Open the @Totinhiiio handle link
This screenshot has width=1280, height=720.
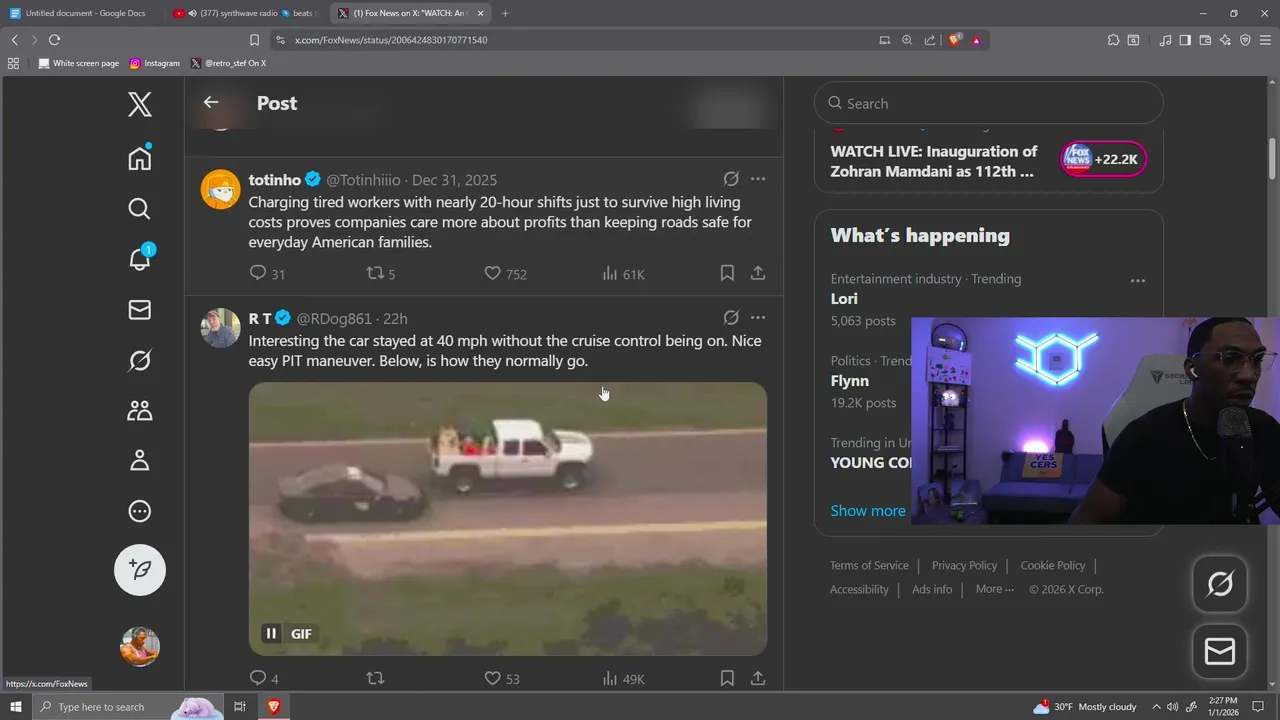[x=363, y=180]
